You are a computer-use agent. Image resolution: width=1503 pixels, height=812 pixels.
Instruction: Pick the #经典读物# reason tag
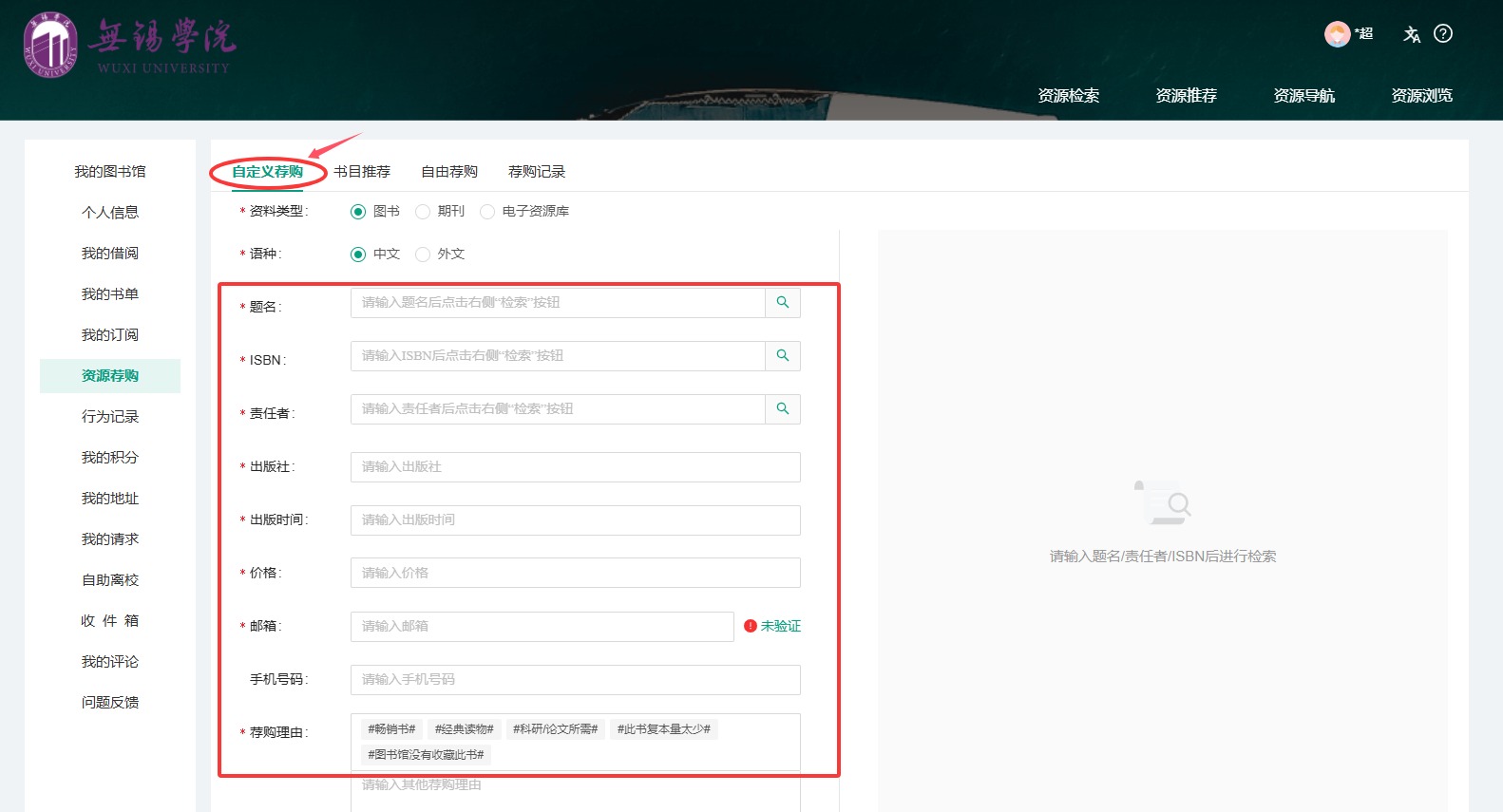click(x=464, y=729)
